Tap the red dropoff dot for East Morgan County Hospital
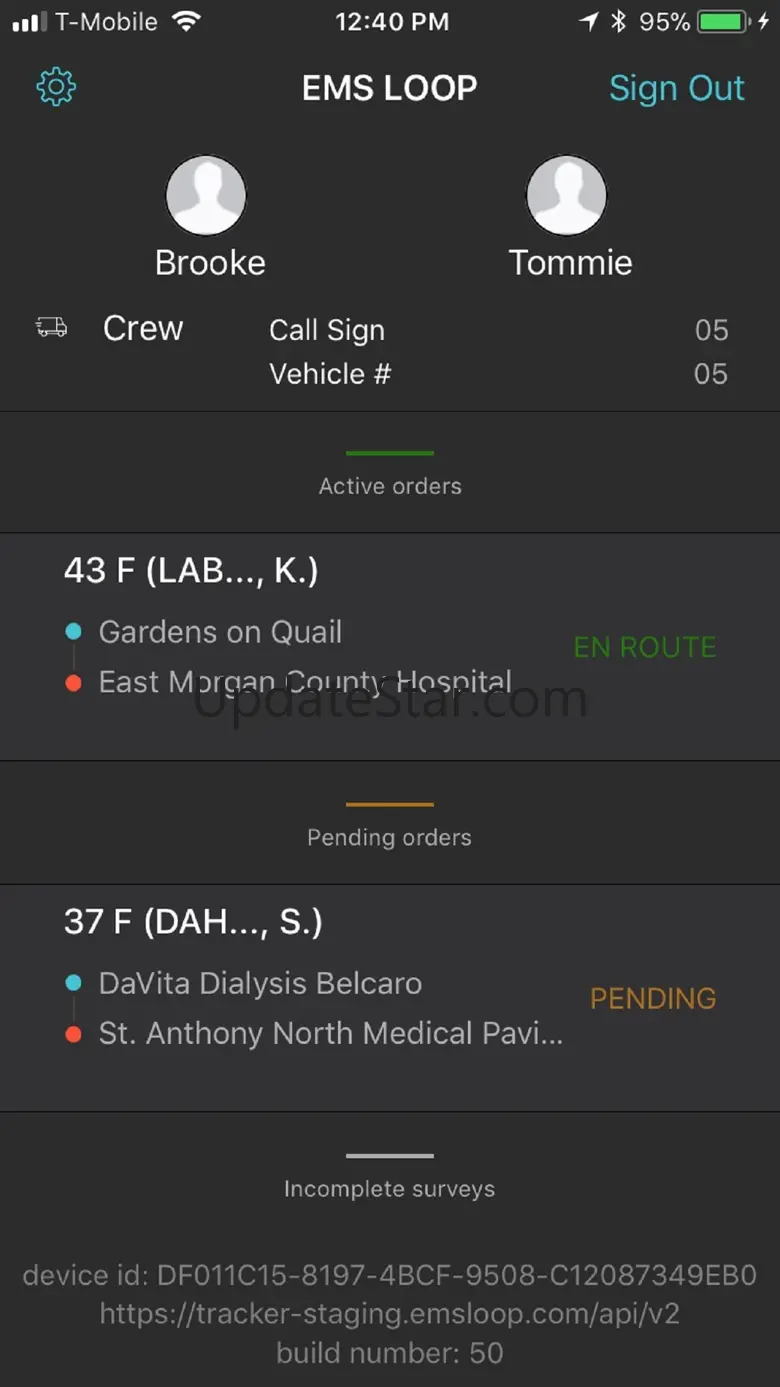Screen dimensions: 780x1387 point(73,683)
